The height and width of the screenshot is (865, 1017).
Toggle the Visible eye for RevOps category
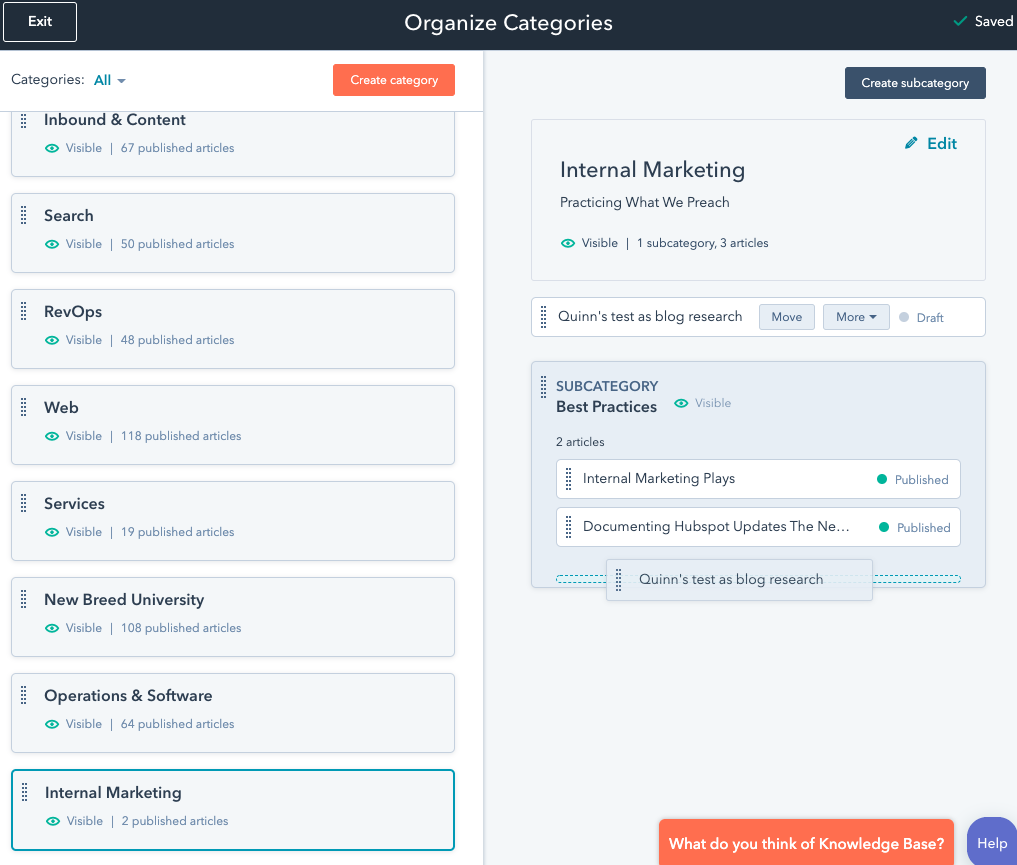(51, 340)
